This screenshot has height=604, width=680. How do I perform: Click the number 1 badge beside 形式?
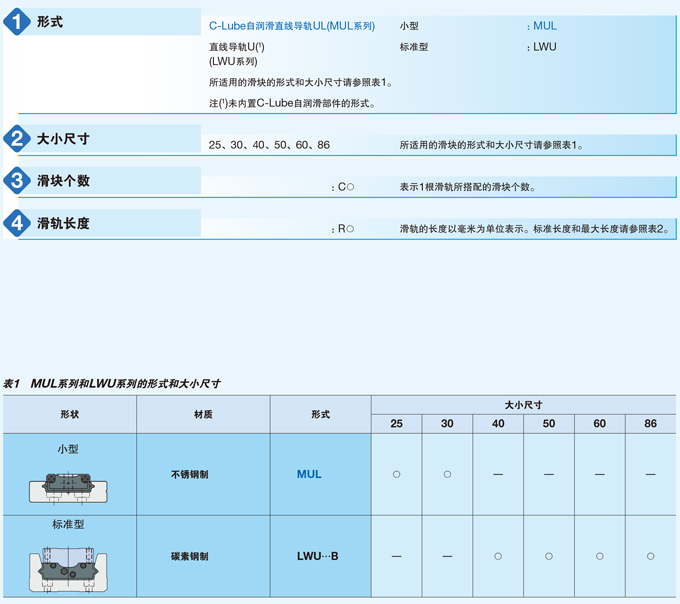point(17,24)
